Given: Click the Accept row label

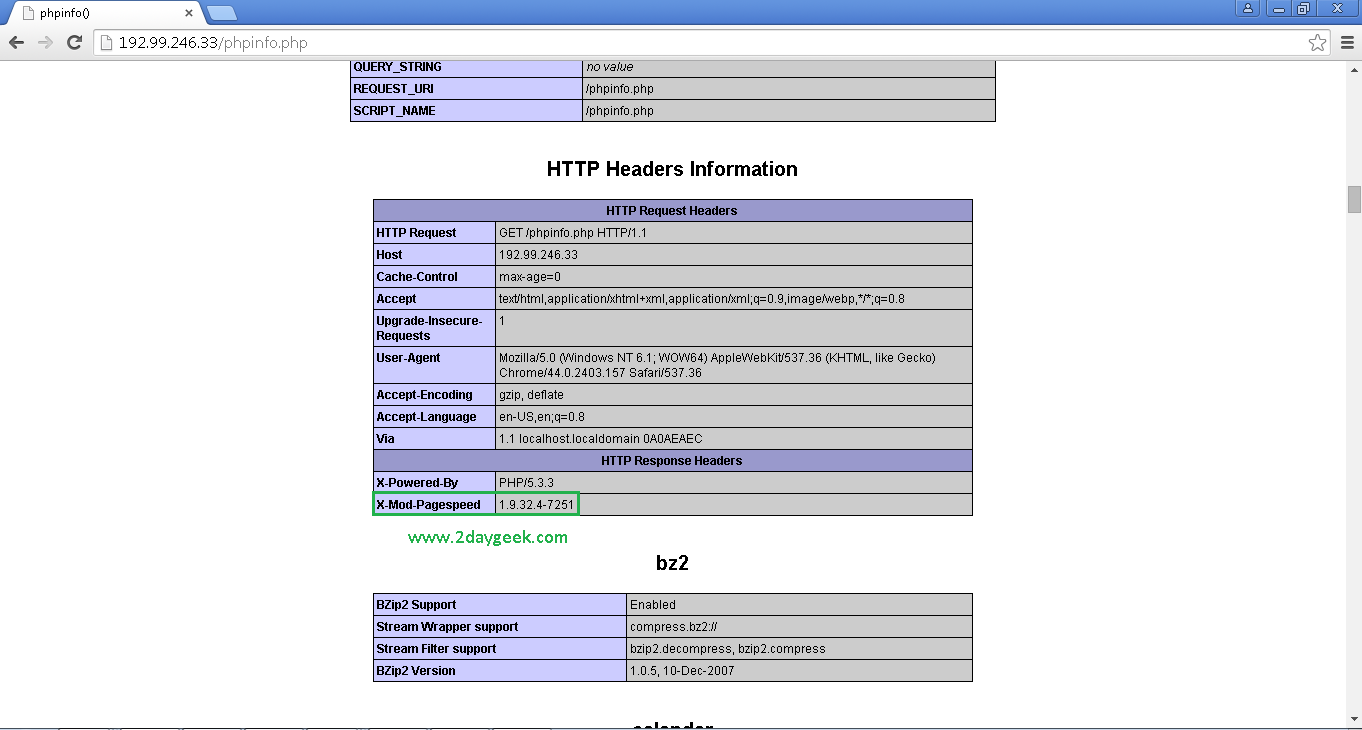Looking at the screenshot, I should click(x=396, y=299).
